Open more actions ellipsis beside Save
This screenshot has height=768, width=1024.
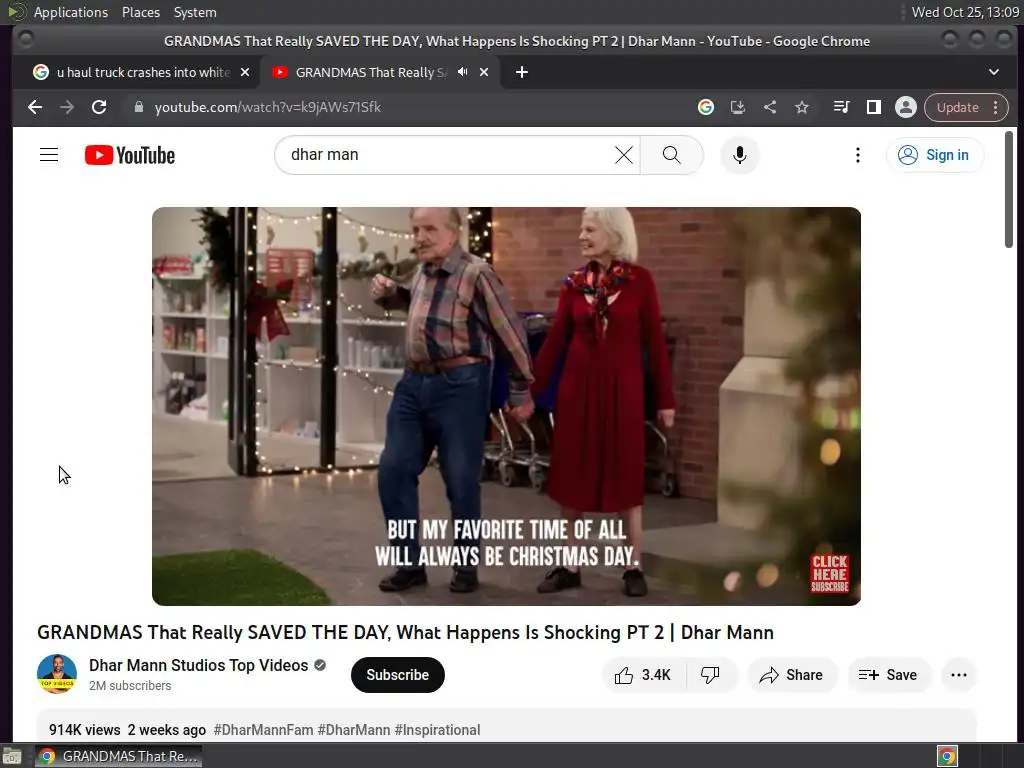(959, 675)
